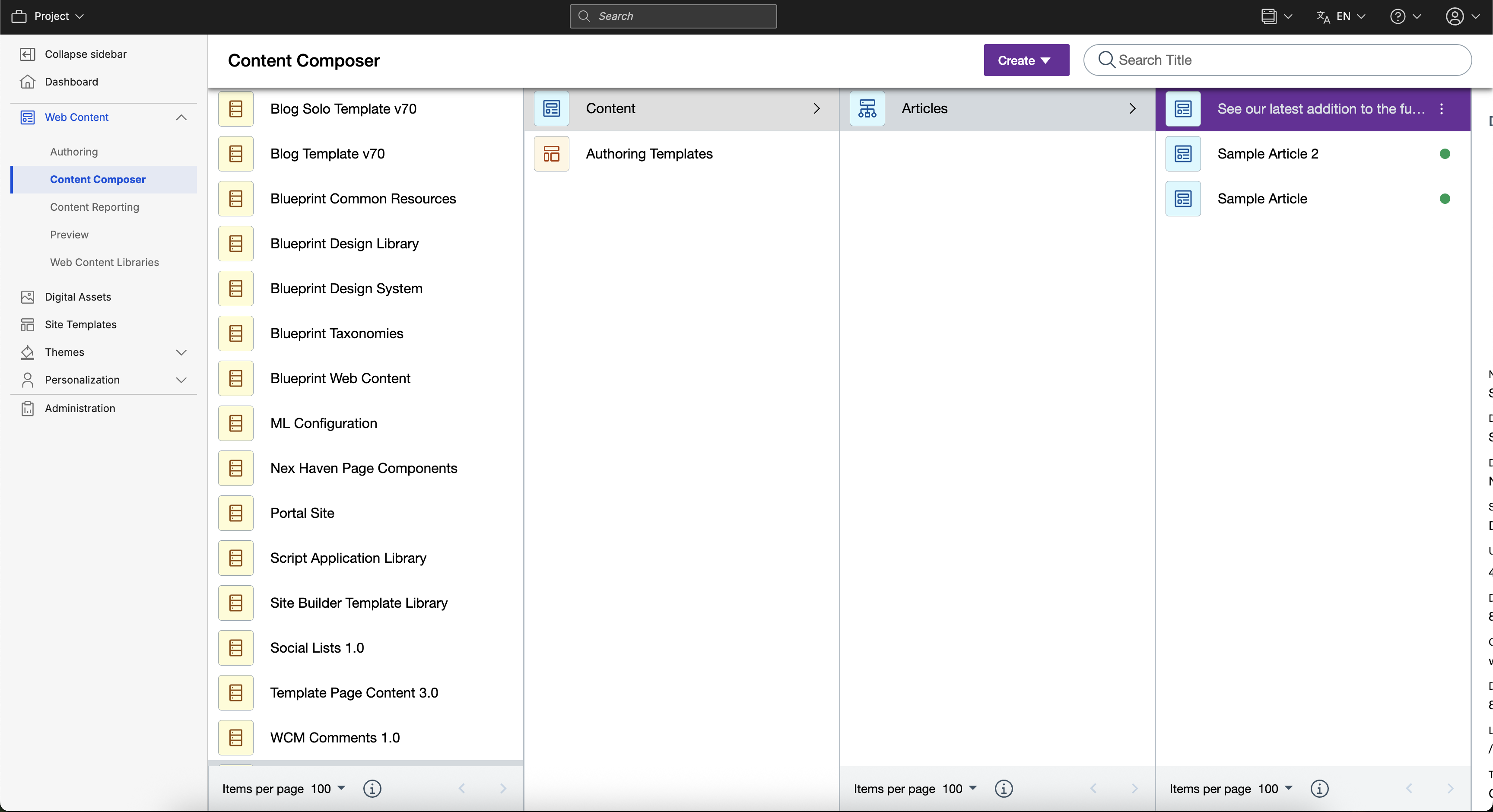Click the published indicator next to Sample Article 2

tap(1445, 154)
